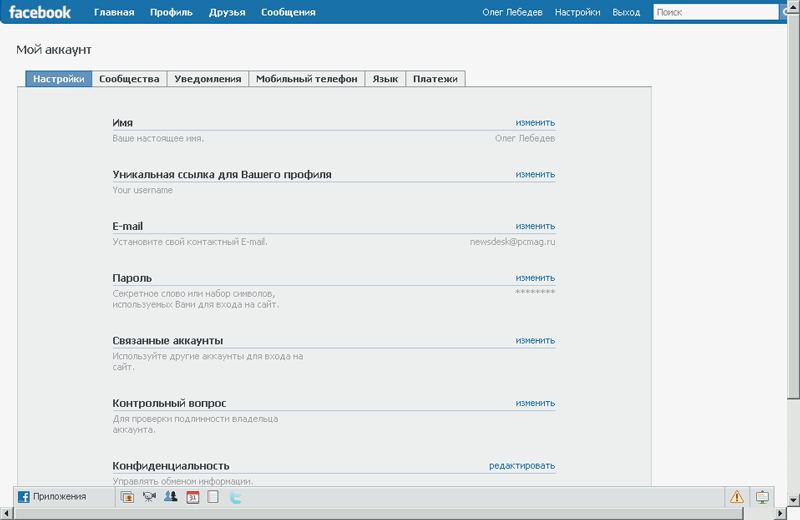Screen dimensions: 800x520
Task: Select the Платежи tab
Action: click(x=435, y=79)
